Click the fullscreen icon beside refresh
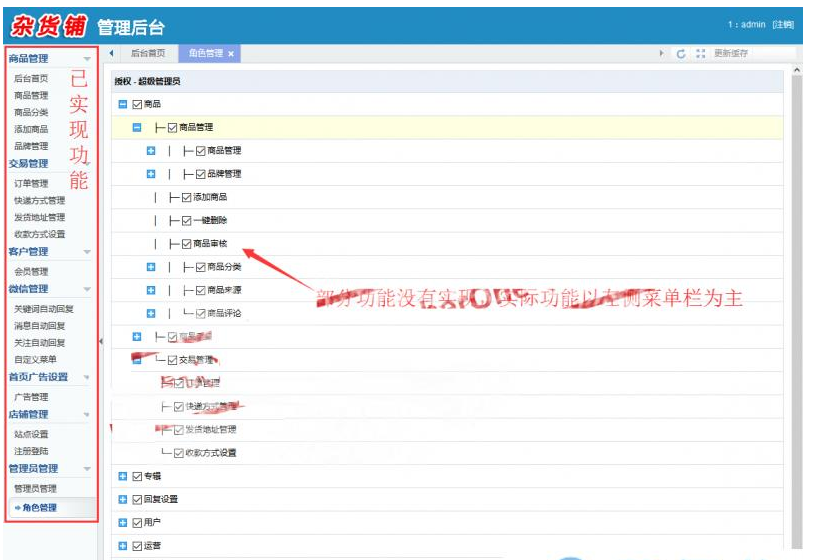 coord(700,54)
